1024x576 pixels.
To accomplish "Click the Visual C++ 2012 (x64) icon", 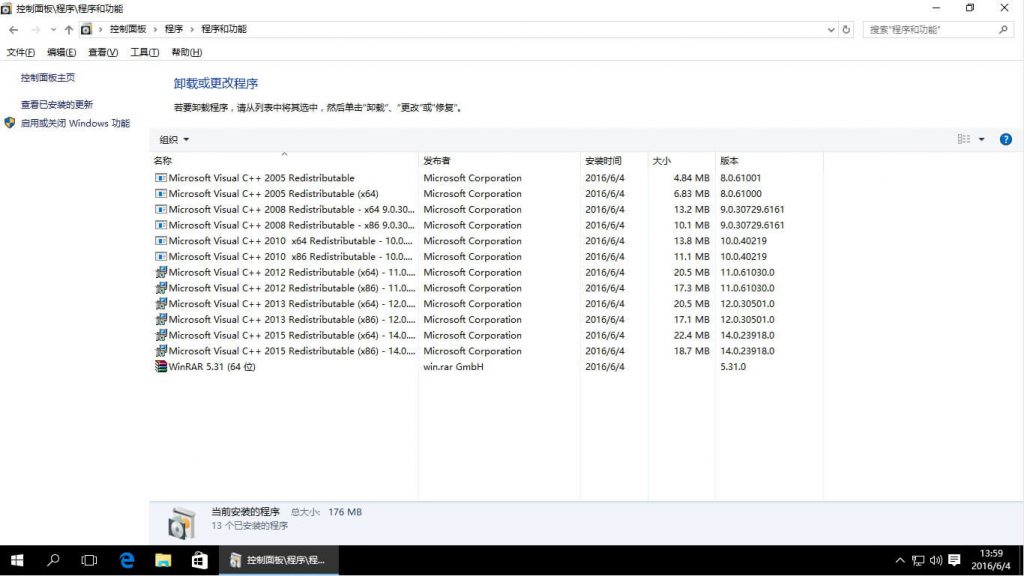I will pos(161,272).
